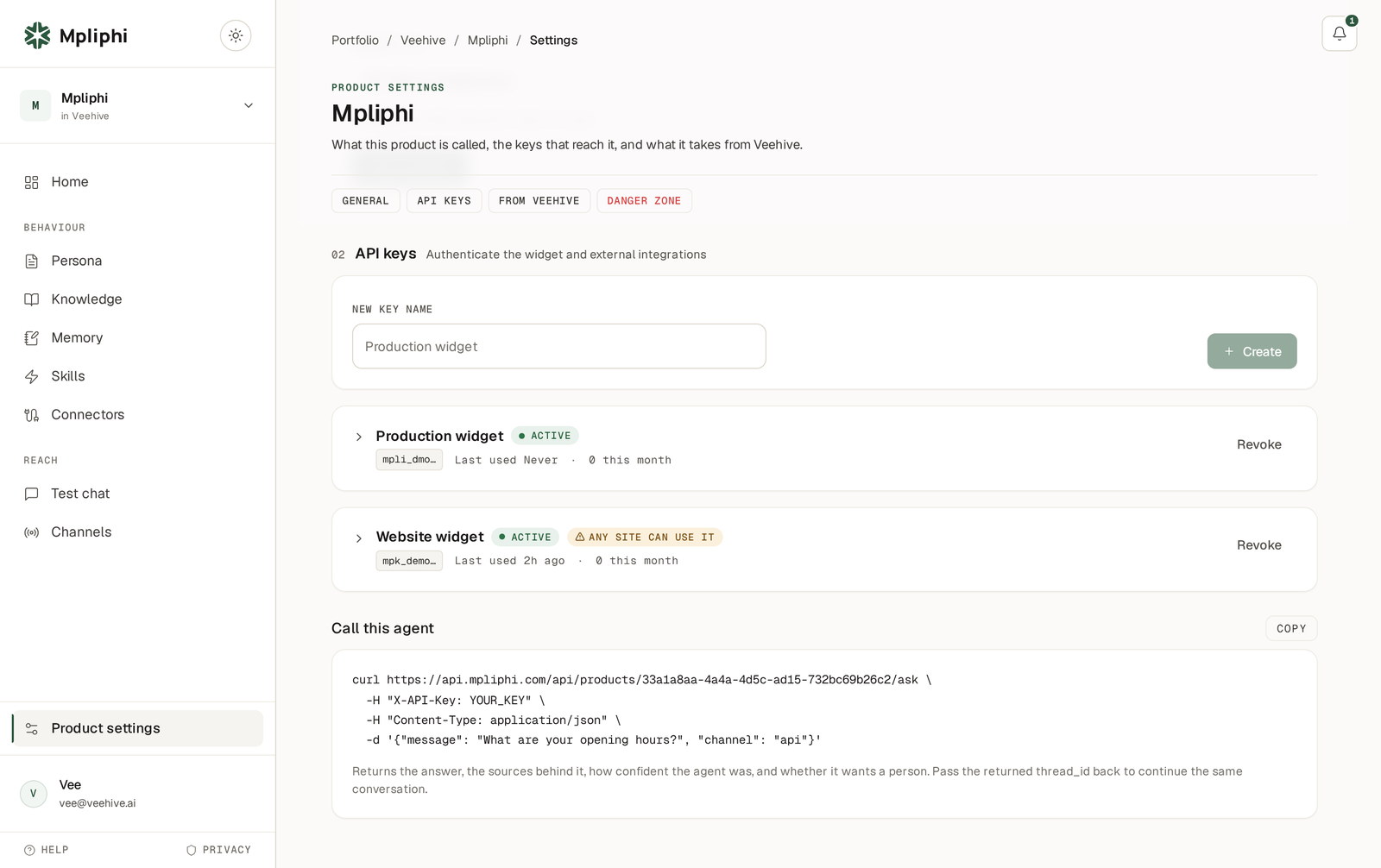The height and width of the screenshot is (868, 1381).
Task: Click the Knowledge sidebar label
Action: [x=86, y=299]
